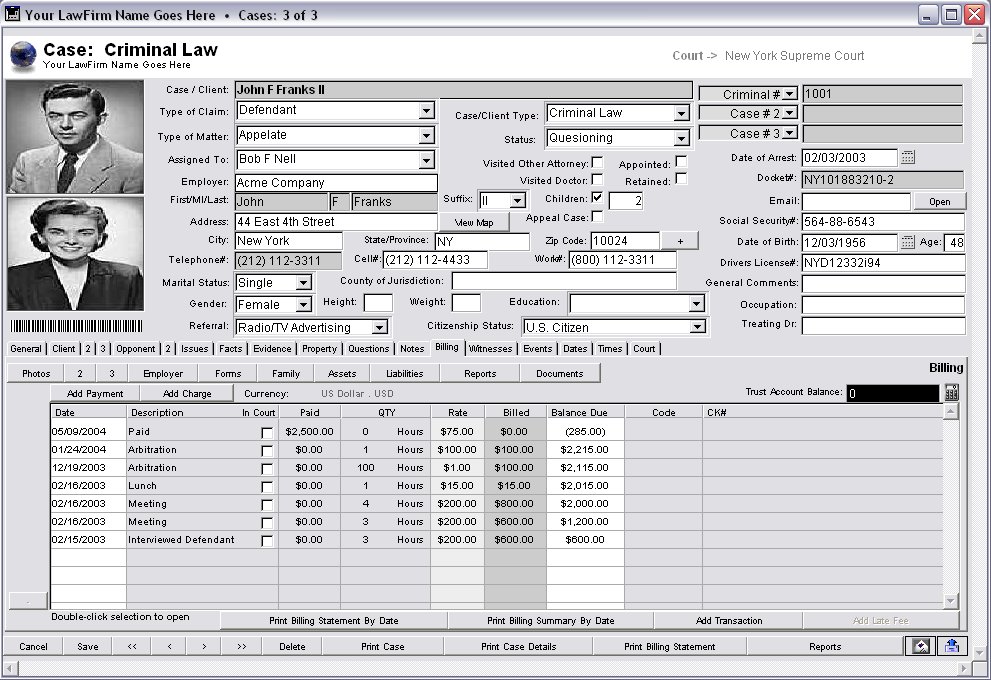The height and width of the screenshot is (680, 991).
Task: Click the barcode under the photos
Action: pos(76,326)
